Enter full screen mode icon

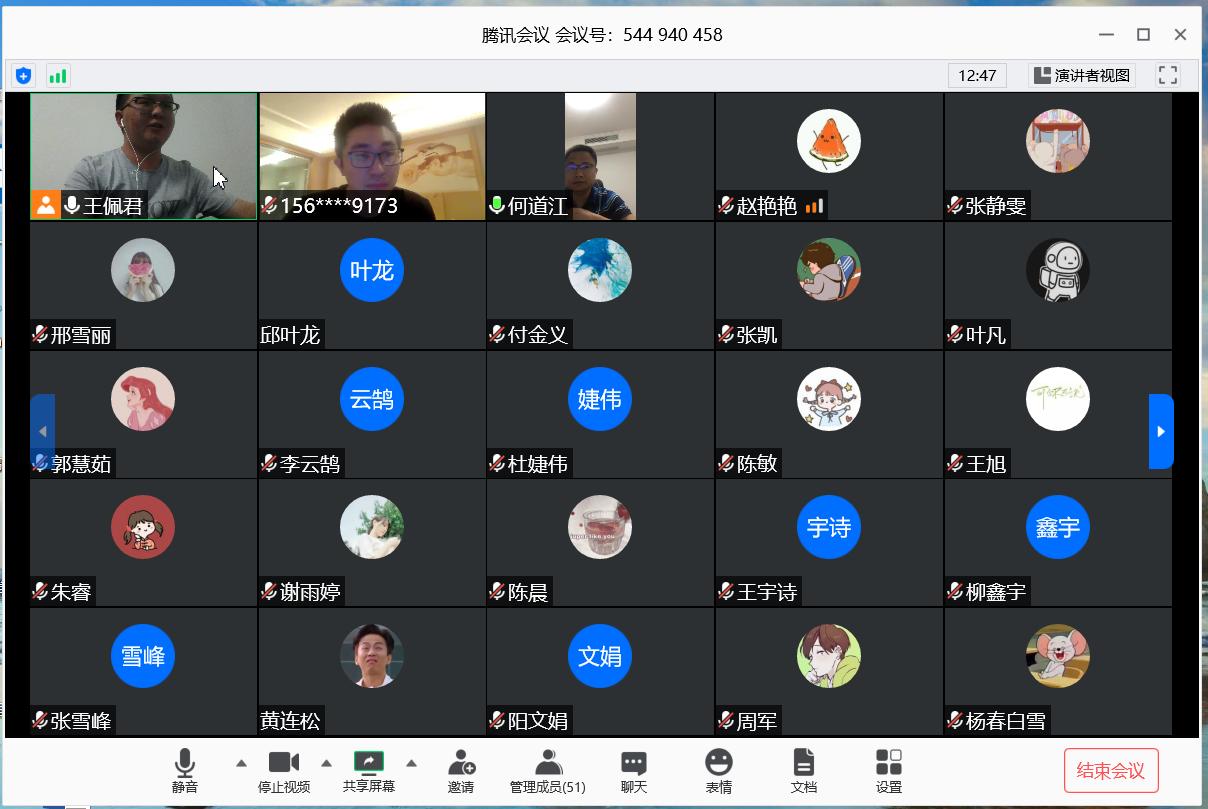tap(1168, 75)
